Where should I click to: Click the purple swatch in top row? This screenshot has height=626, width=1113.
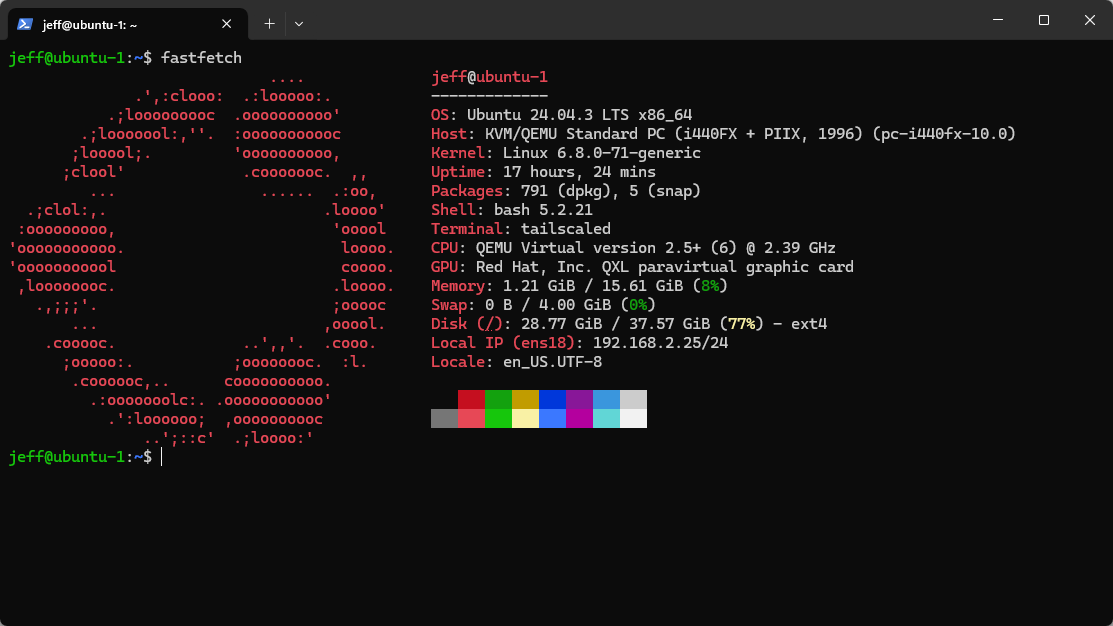tap(579, 400)
